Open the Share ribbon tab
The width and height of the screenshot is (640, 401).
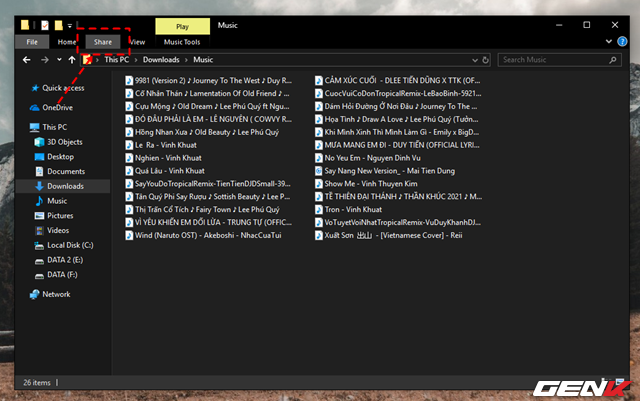pos(102,42)
